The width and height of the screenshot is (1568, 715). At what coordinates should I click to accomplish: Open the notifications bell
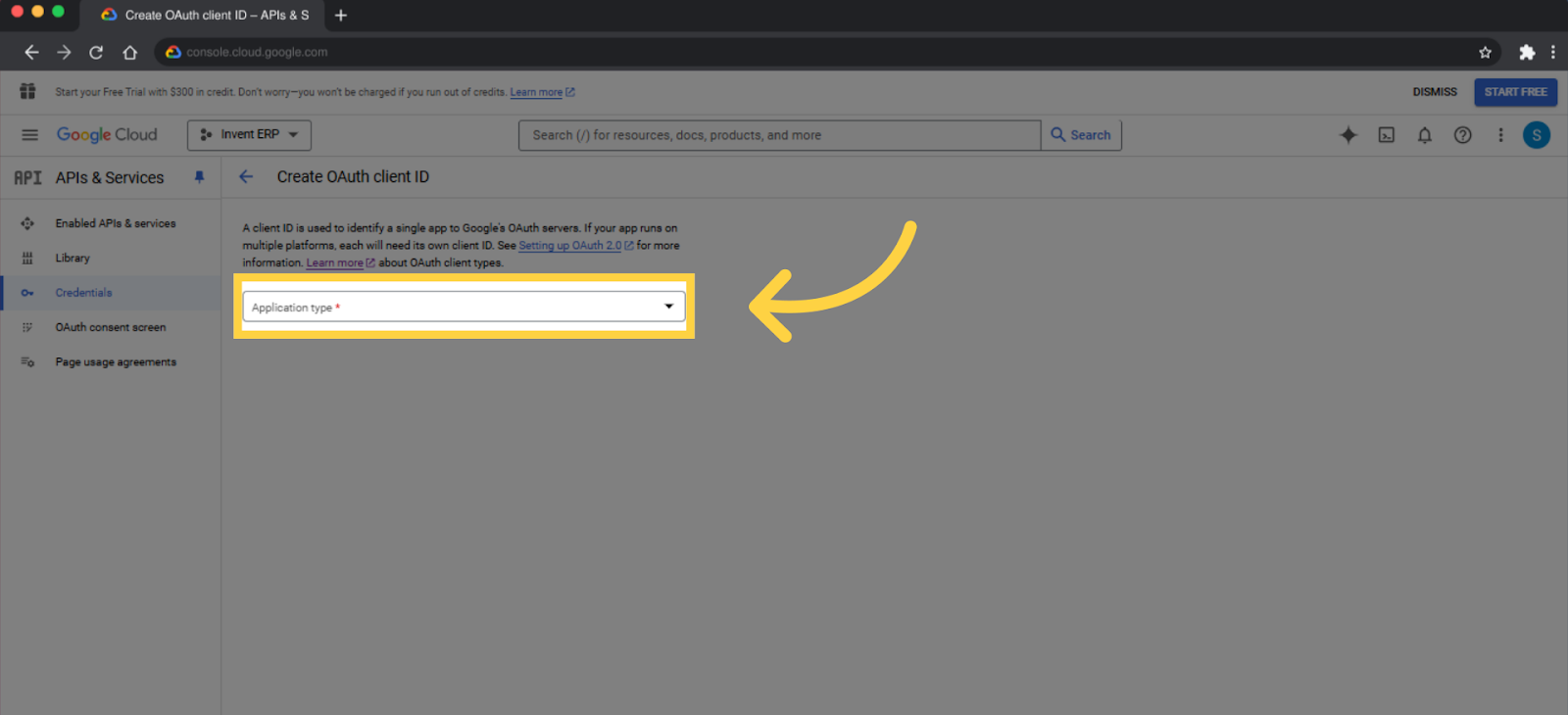coord(1425,135)
